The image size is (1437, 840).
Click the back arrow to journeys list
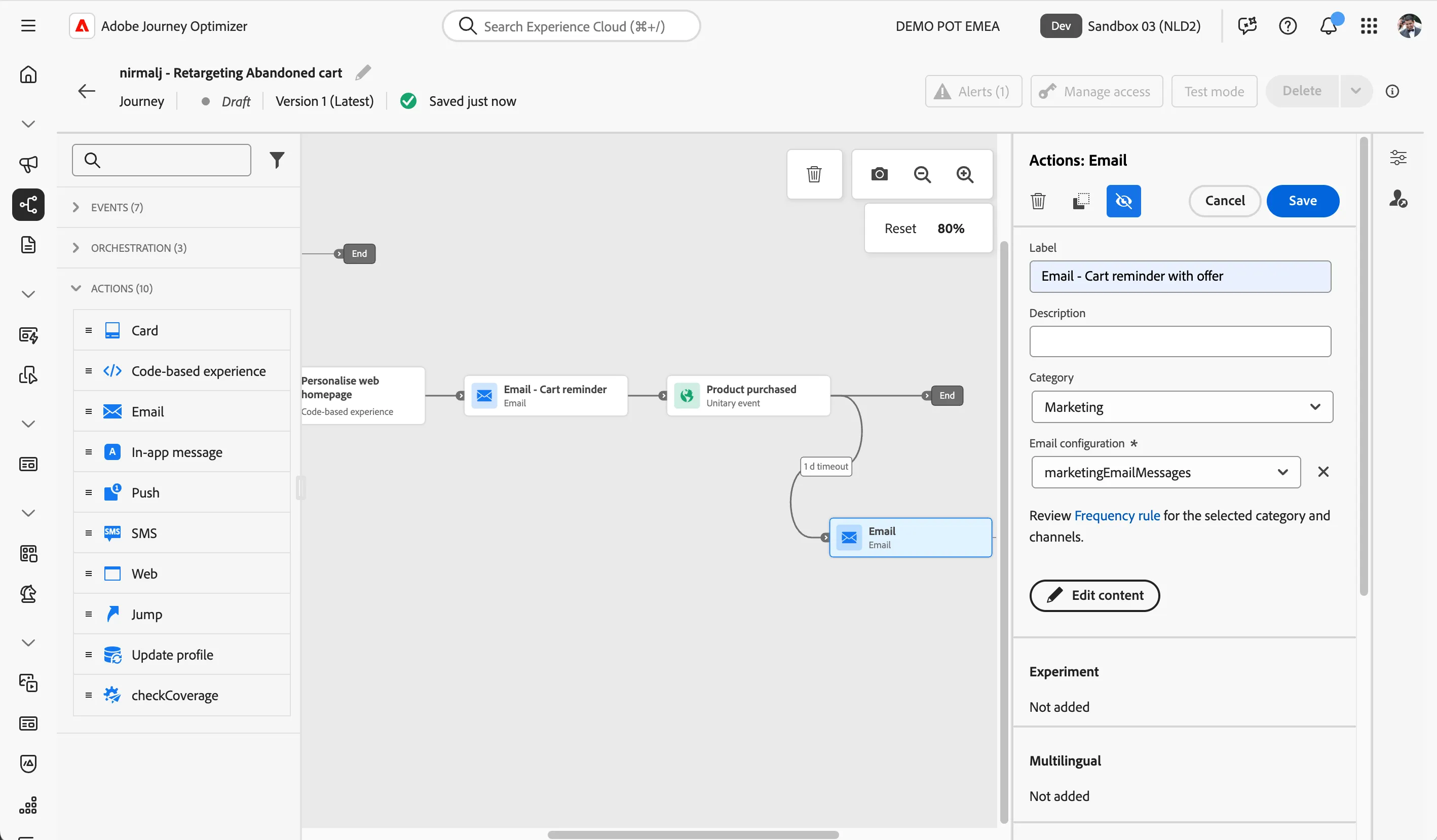coord(87,91)
